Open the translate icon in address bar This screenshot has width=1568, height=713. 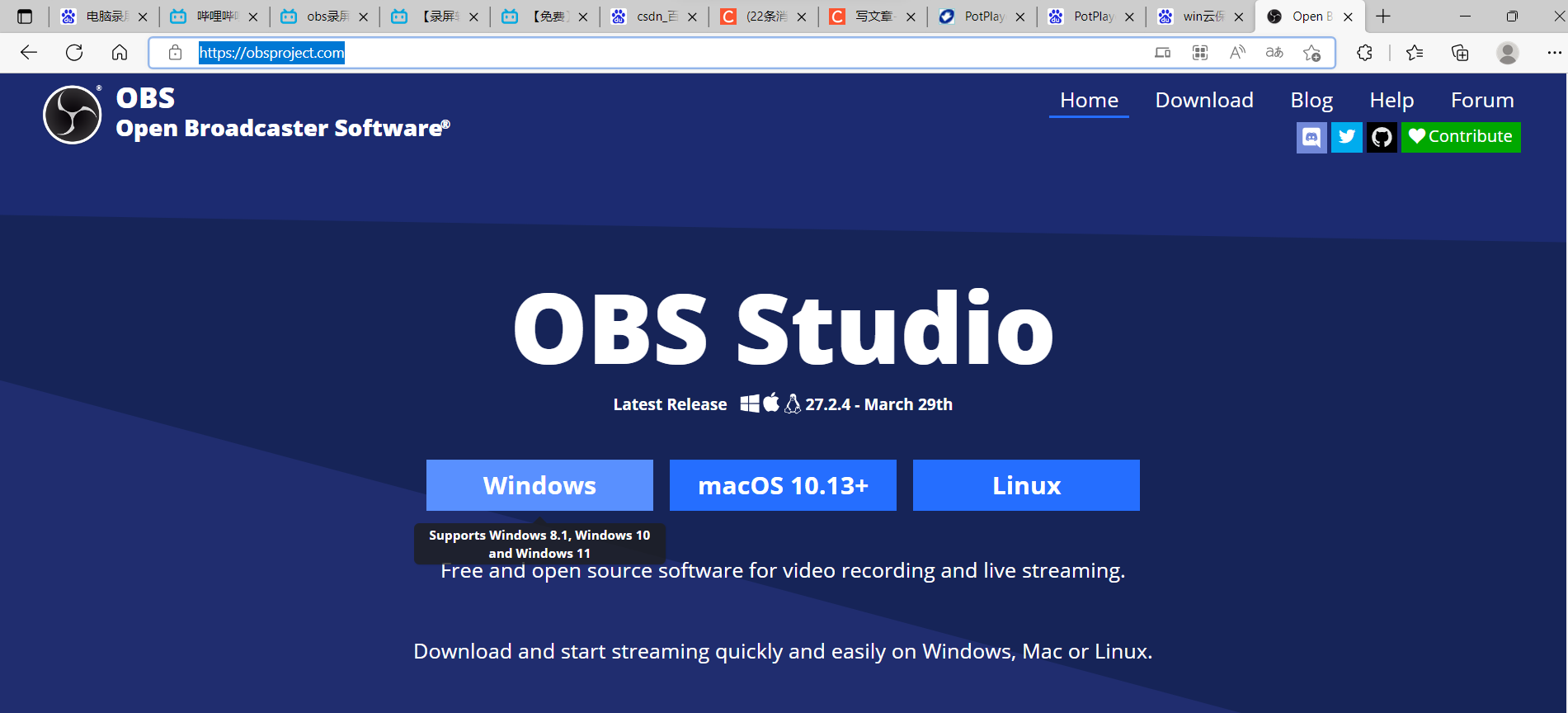tap(1274, 53)
